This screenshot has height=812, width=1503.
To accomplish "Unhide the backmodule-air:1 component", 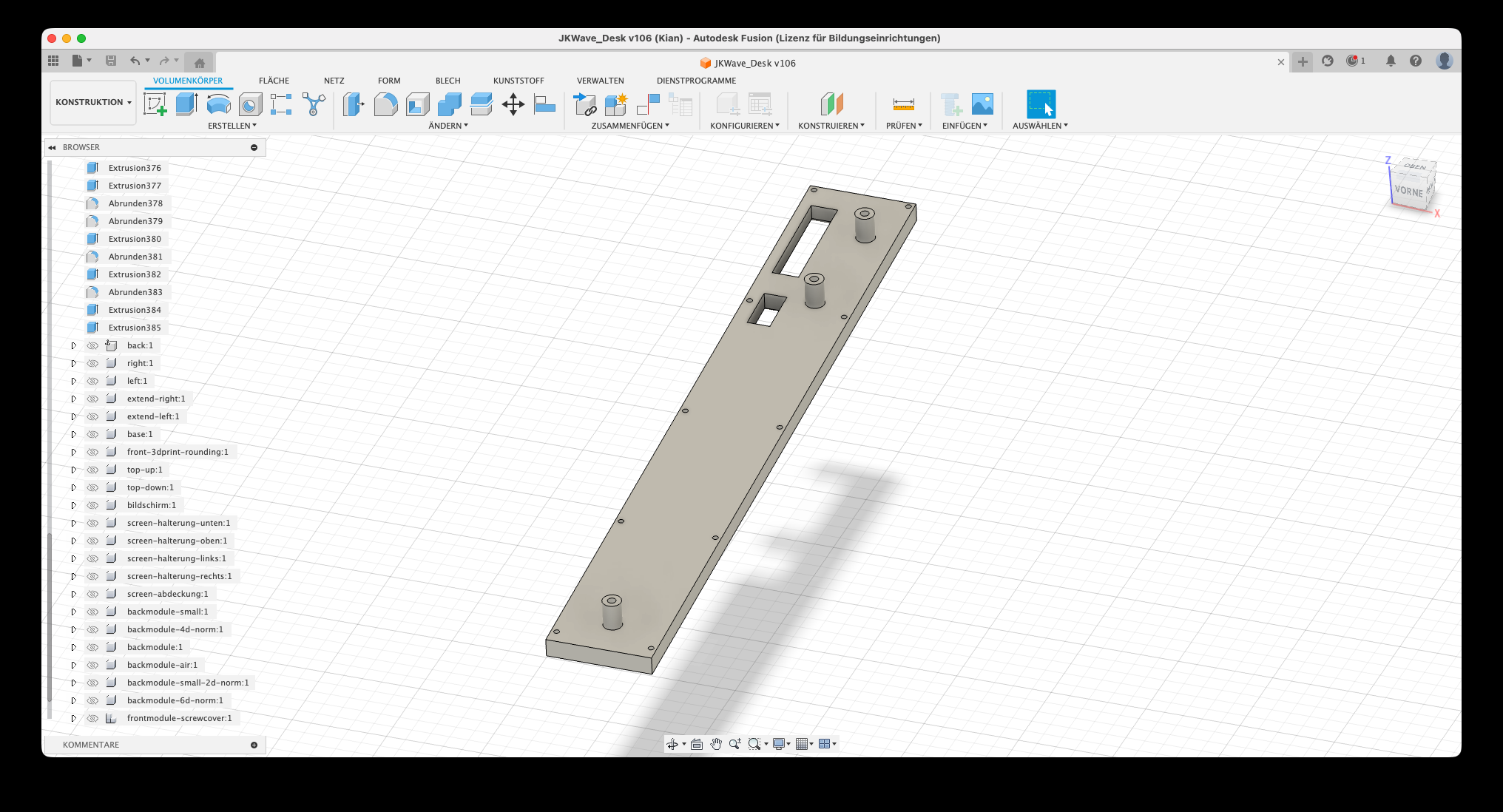I will pyautogui.click(x=92, y=665).
